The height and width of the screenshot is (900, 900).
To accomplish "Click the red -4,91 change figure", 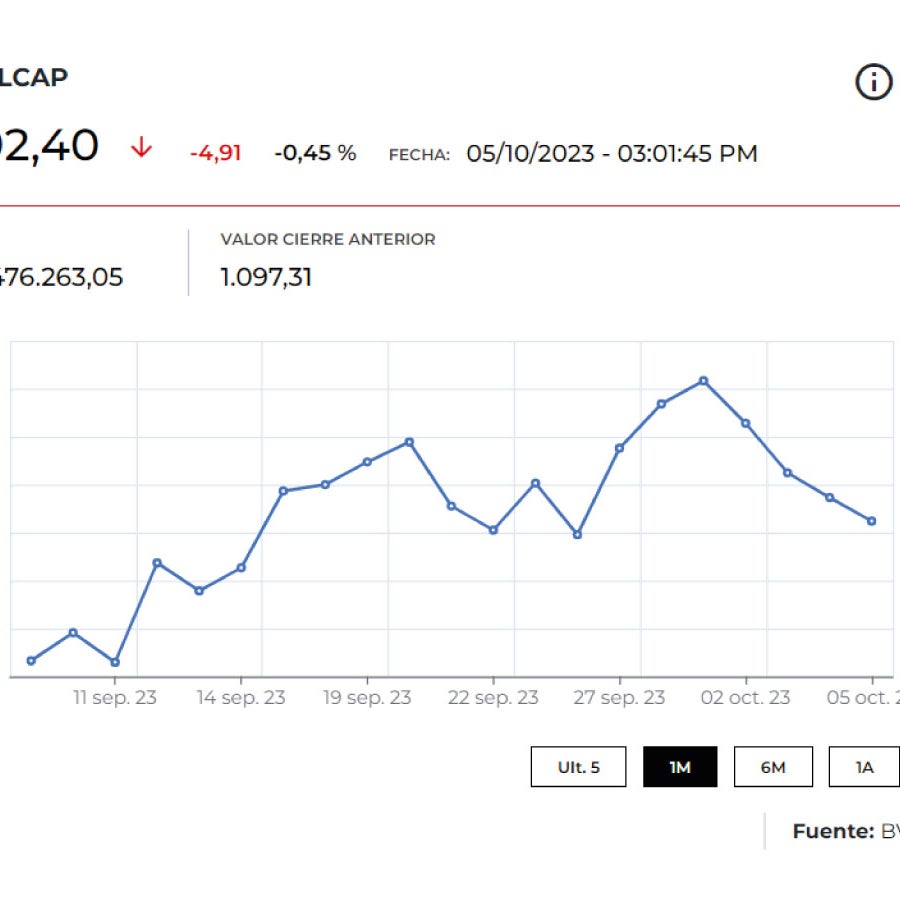I will [216, 153].
